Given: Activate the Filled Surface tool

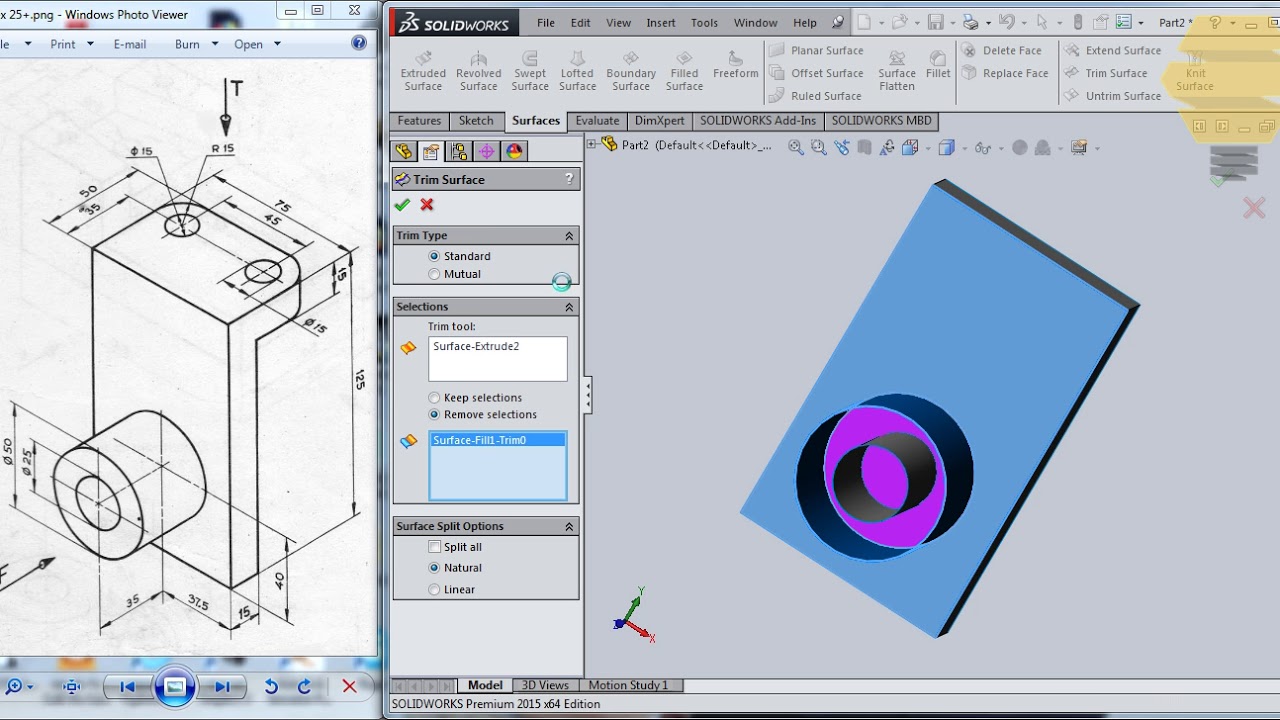Looking at the screenshot, I should 684,71.
